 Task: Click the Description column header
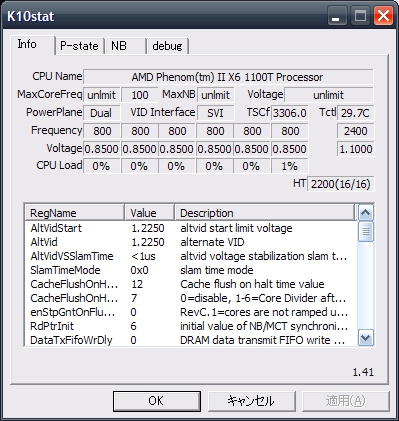click(x=265, y=213)
